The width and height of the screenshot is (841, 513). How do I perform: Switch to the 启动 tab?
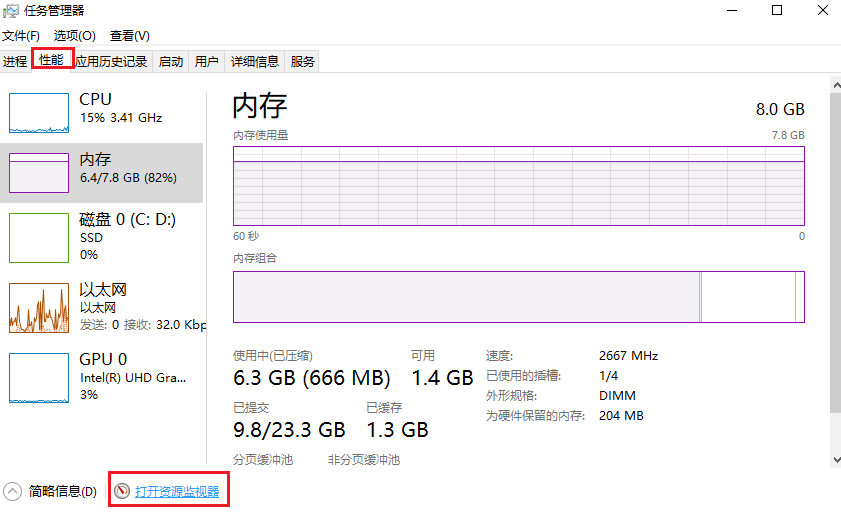click(x=171, y=61)
